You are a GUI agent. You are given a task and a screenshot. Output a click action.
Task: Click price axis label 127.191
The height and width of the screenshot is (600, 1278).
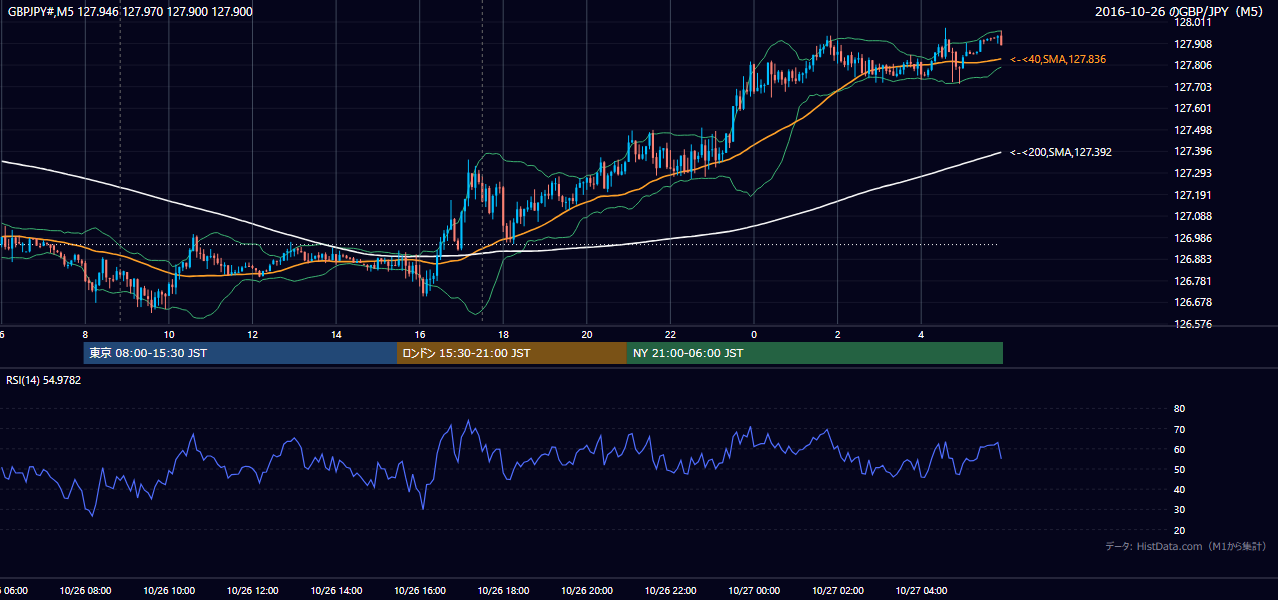coord(1194,195)
